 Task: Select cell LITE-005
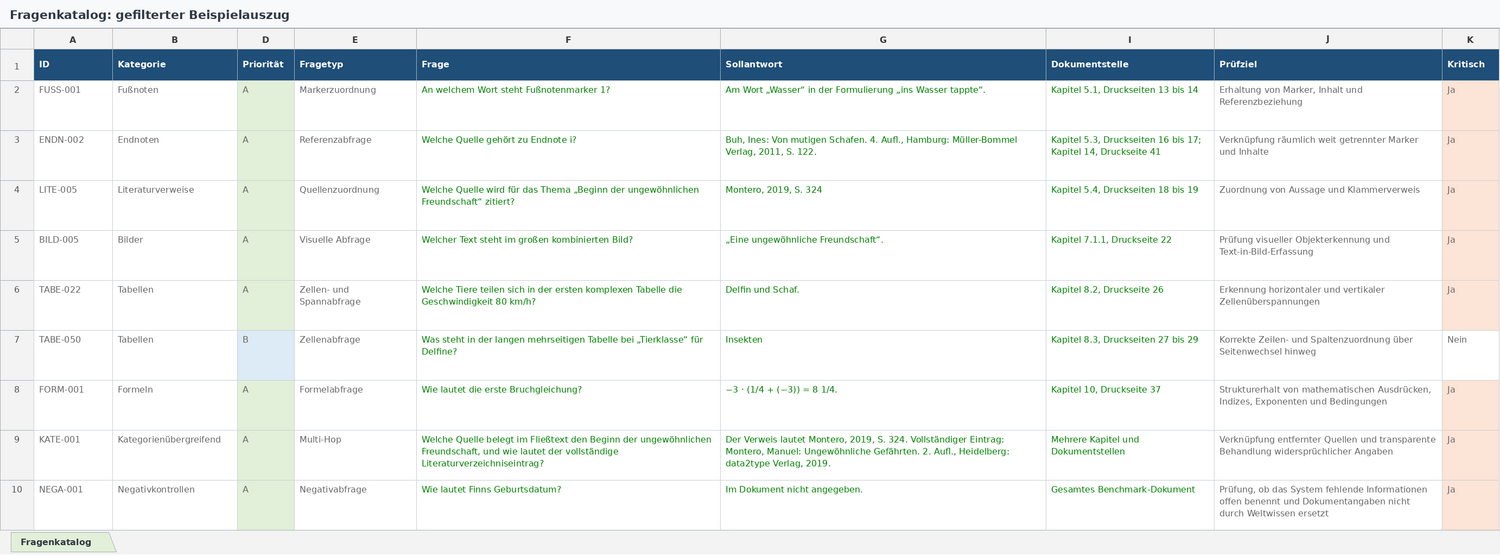click(x=73, y=206)
